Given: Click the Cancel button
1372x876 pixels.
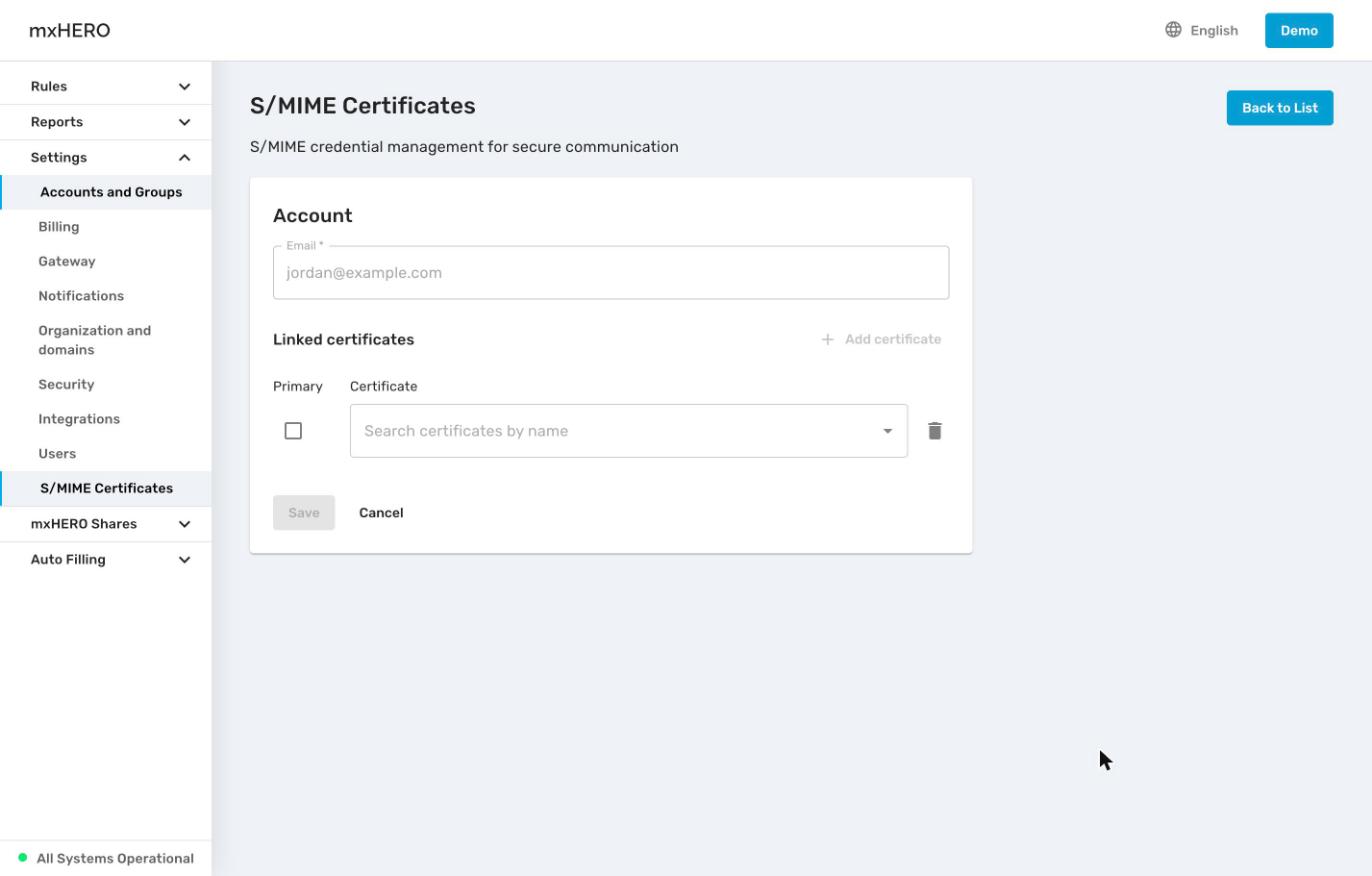Looking at the screenshot, I should tap(381, 513).
